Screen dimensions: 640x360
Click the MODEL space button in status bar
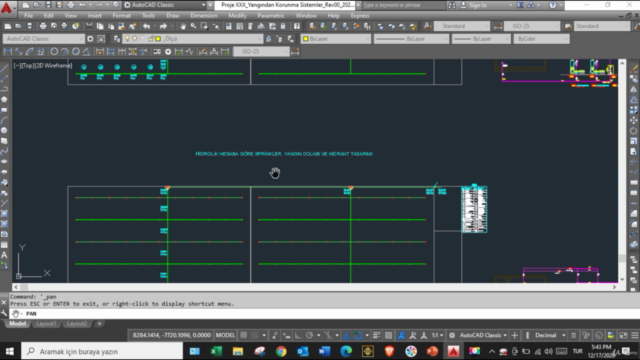pyautogui.click(x=225, y=336)
